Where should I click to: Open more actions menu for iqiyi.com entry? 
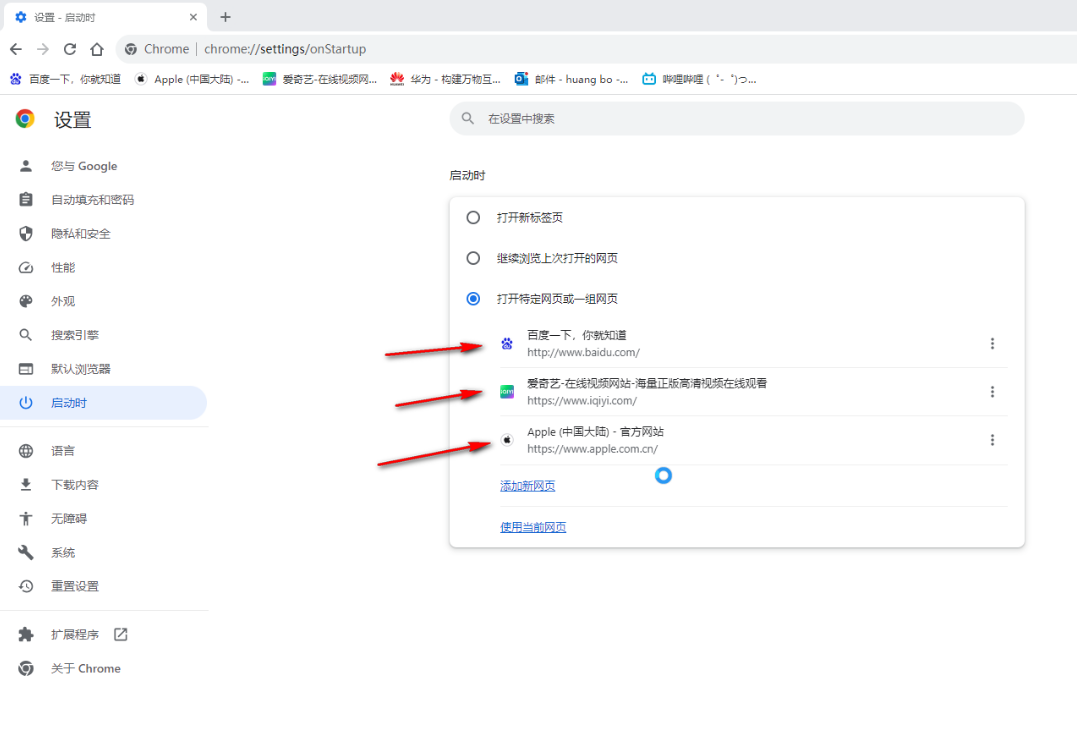click(x=992, y=391)
